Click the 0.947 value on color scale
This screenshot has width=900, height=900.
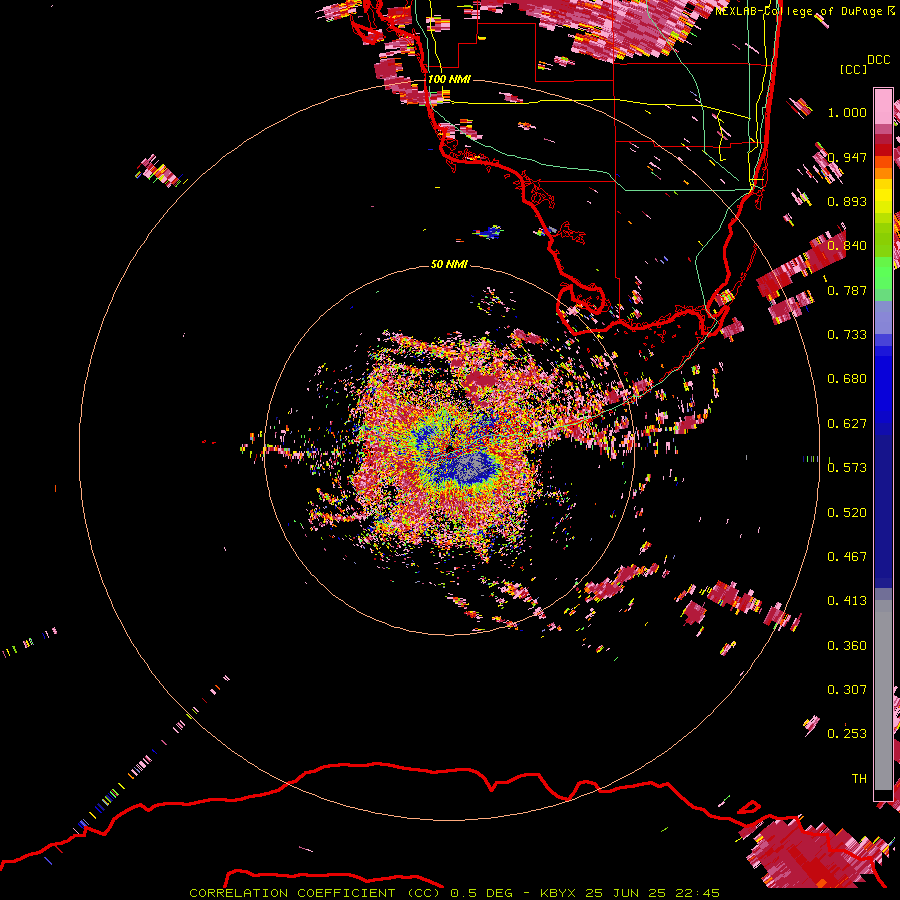[847, 157]
